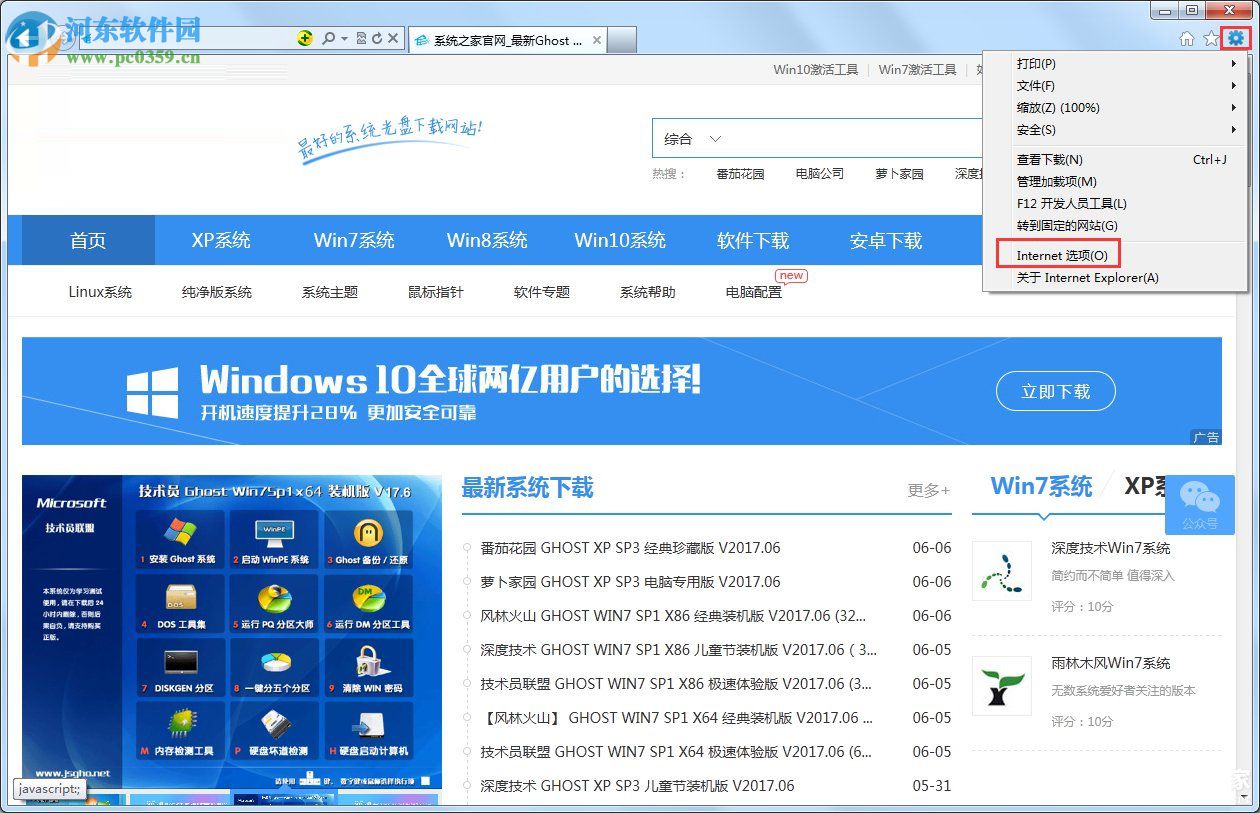Viewport: 1260px width, 813px height.
Task: Click the new badge on 电脑配置
Action: [791, 275]
